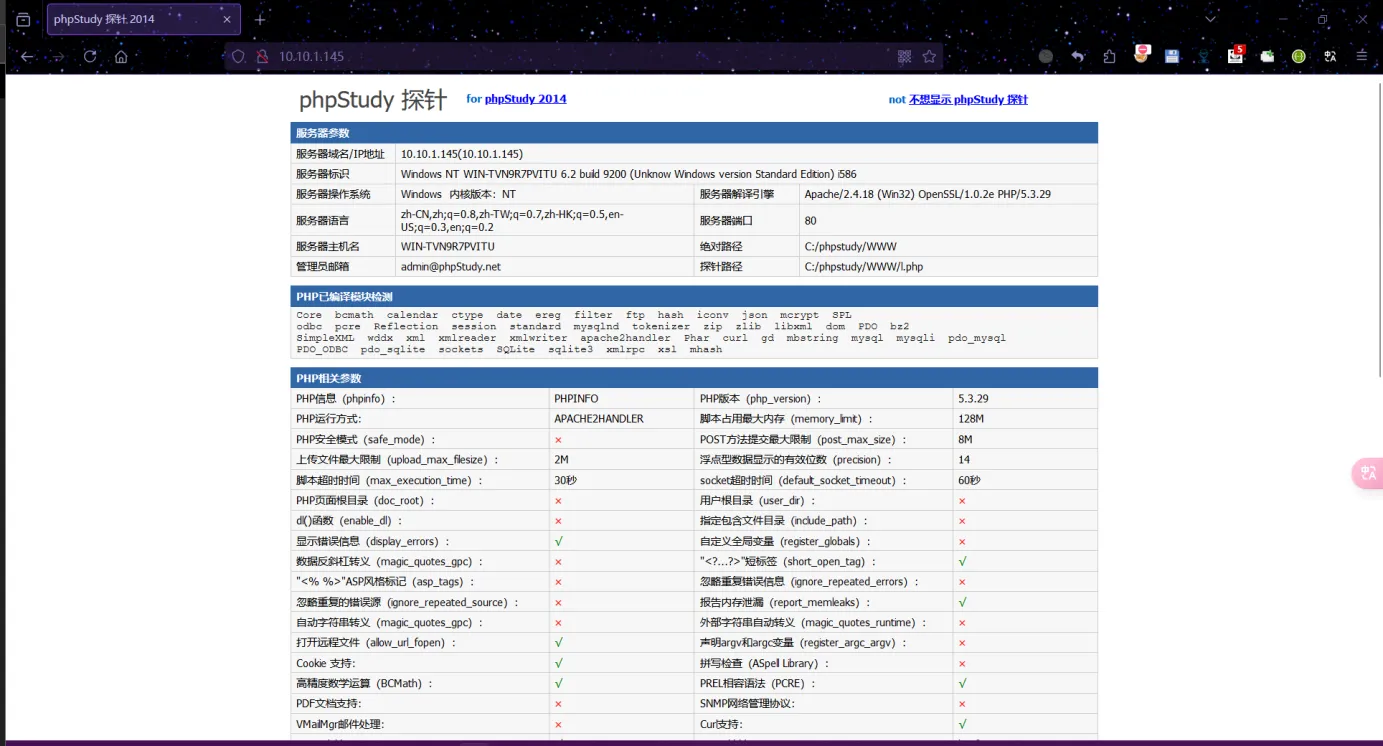
Task: Open the browser hamburger application menu
Action: (1361, 57)
